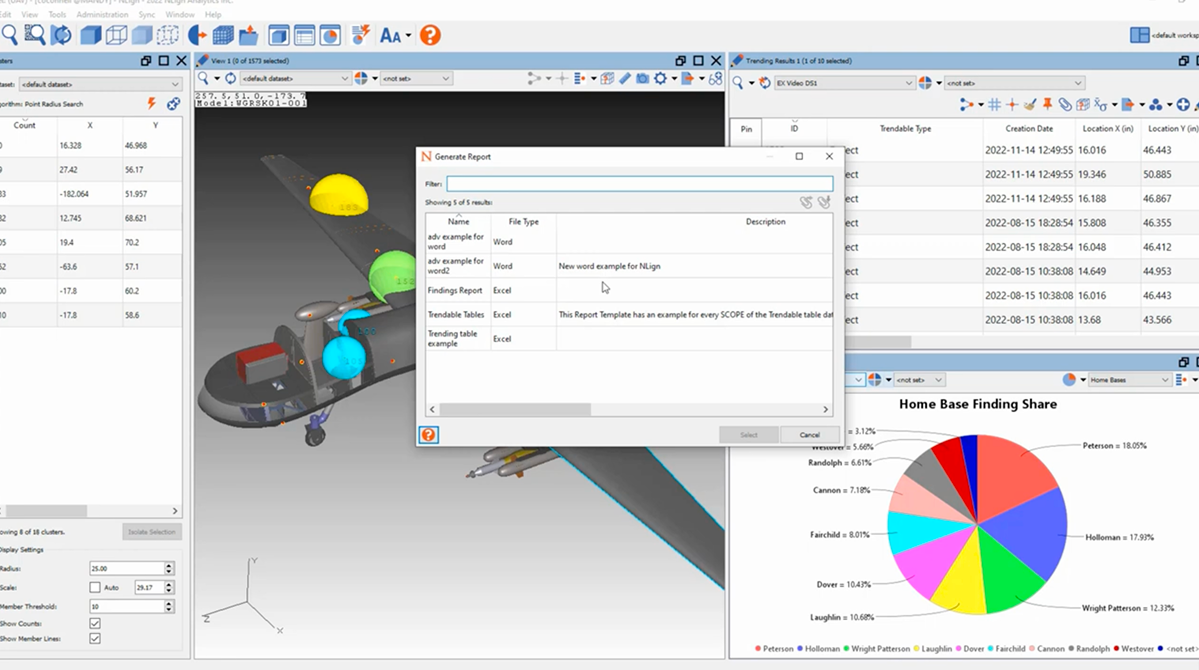Open the Tools menu
The height and width of the screenshot is (670, 1199).
(x=57, y=15)
